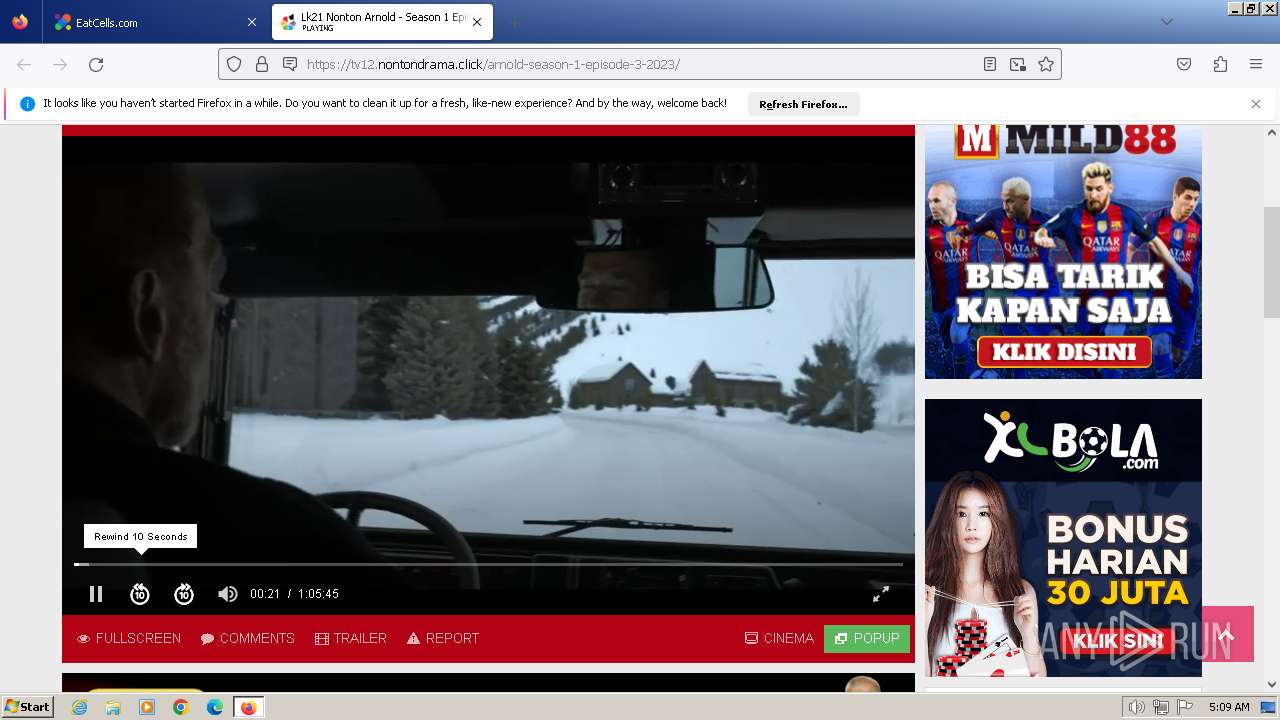
Task: Save page to Pocket
Action: (1184, 64)
